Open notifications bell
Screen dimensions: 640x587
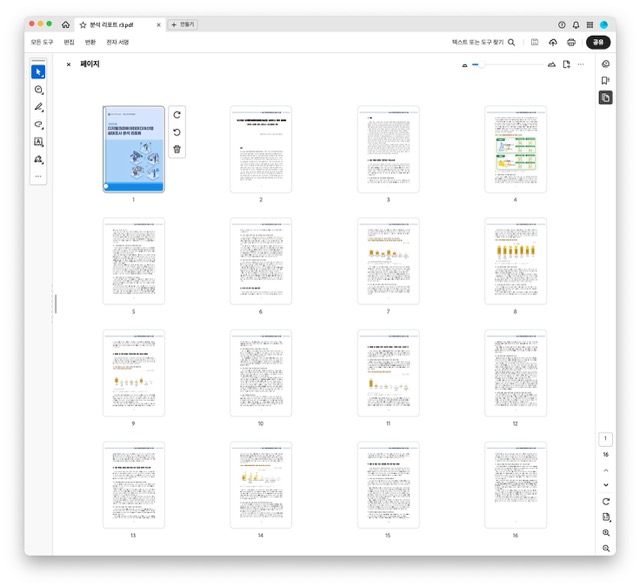[x=576, y=25]
